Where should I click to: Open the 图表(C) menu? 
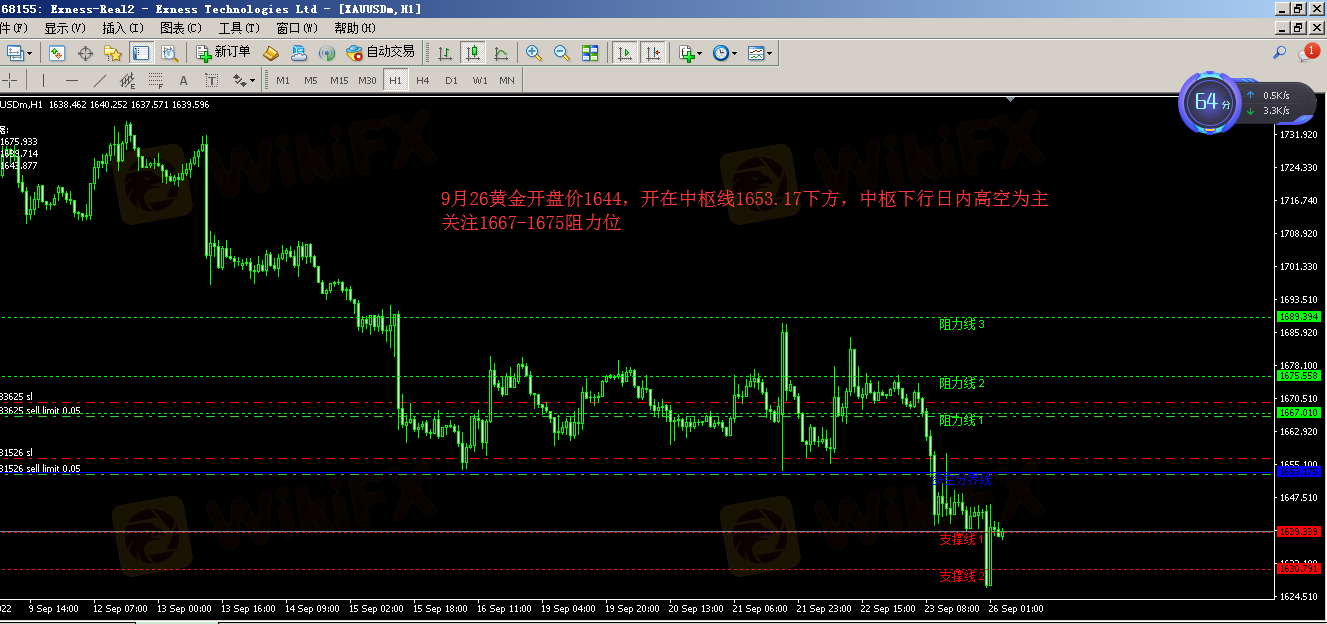pos(181,28)
